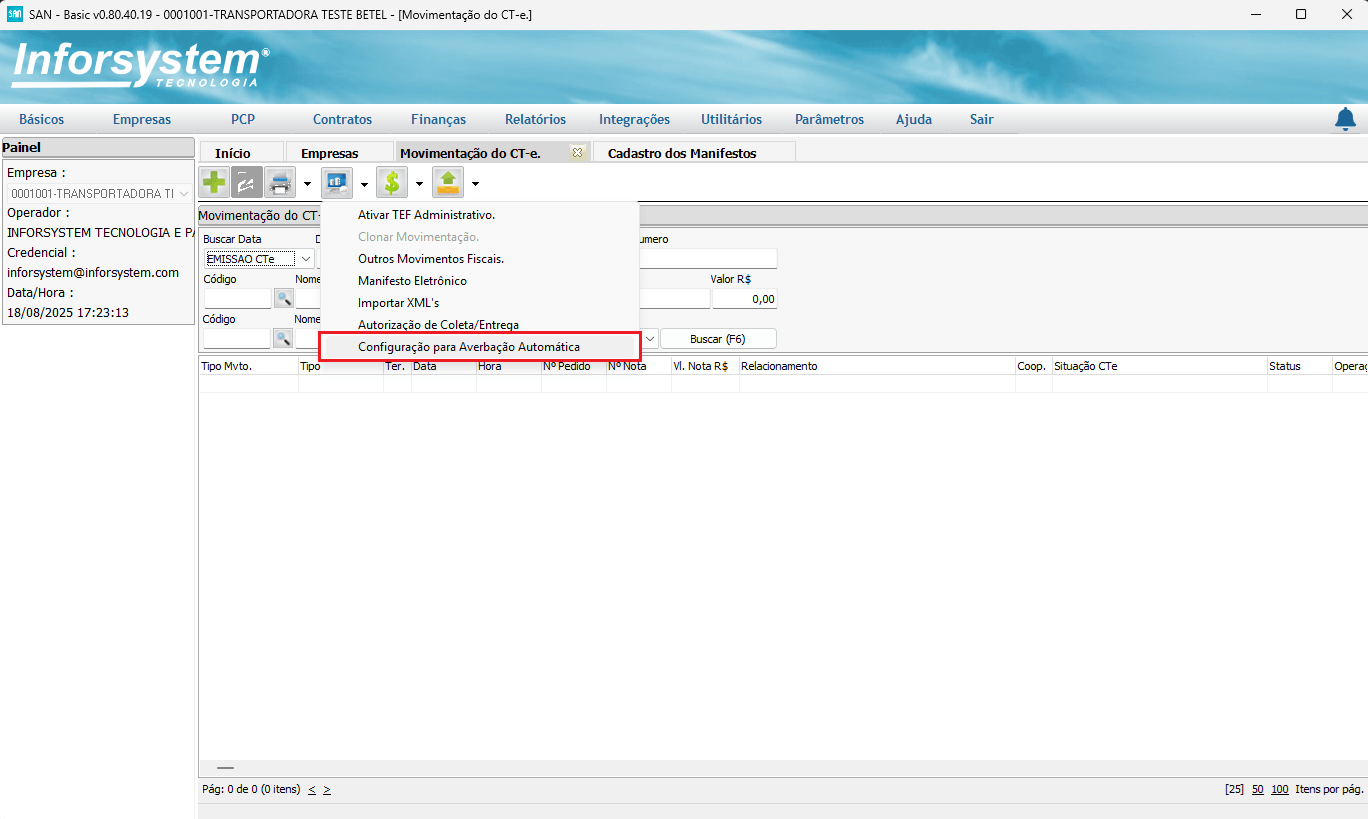Click the Painel panel title

[97, 147]
